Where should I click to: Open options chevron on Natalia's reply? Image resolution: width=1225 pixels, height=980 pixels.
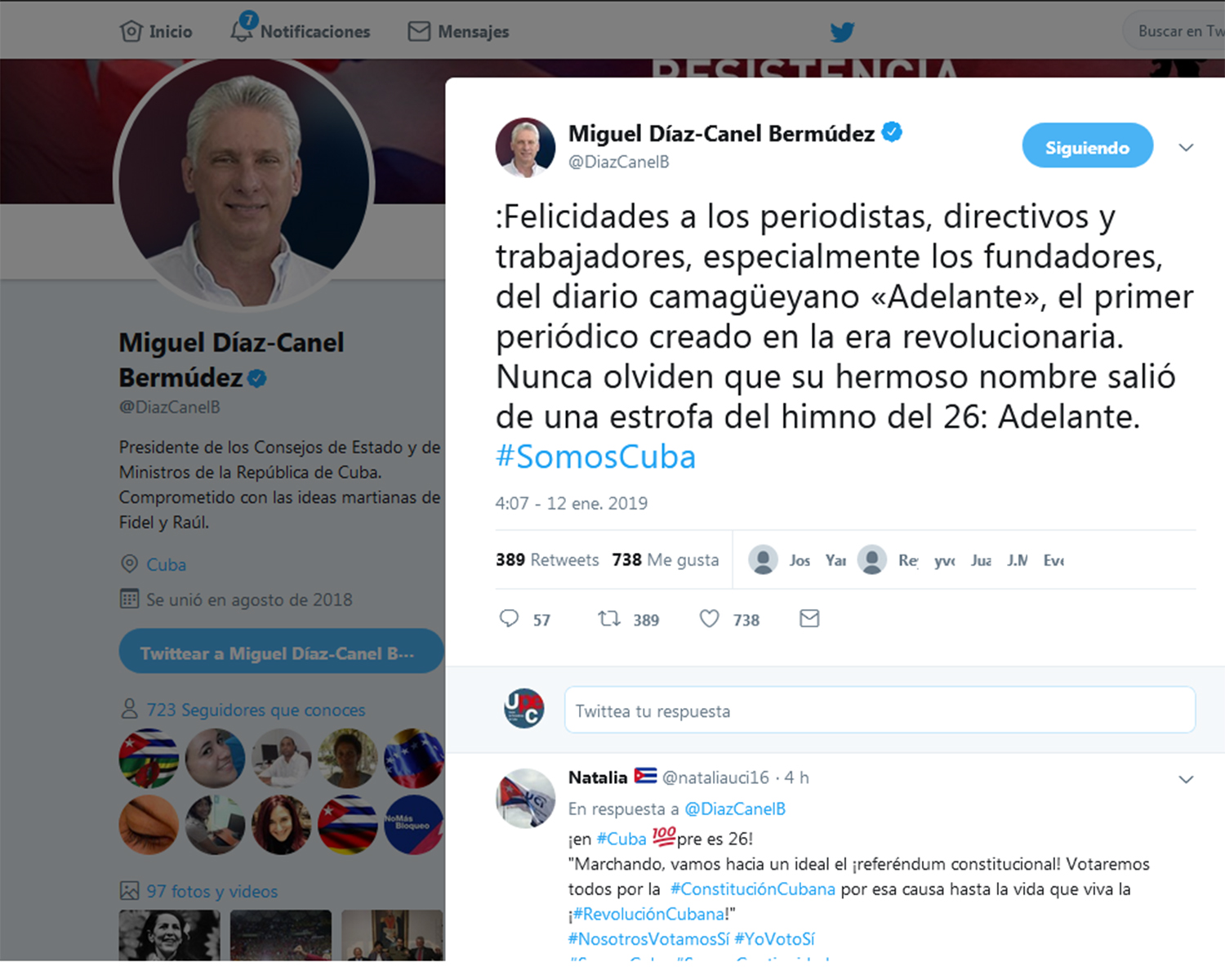click(1187, 780)
